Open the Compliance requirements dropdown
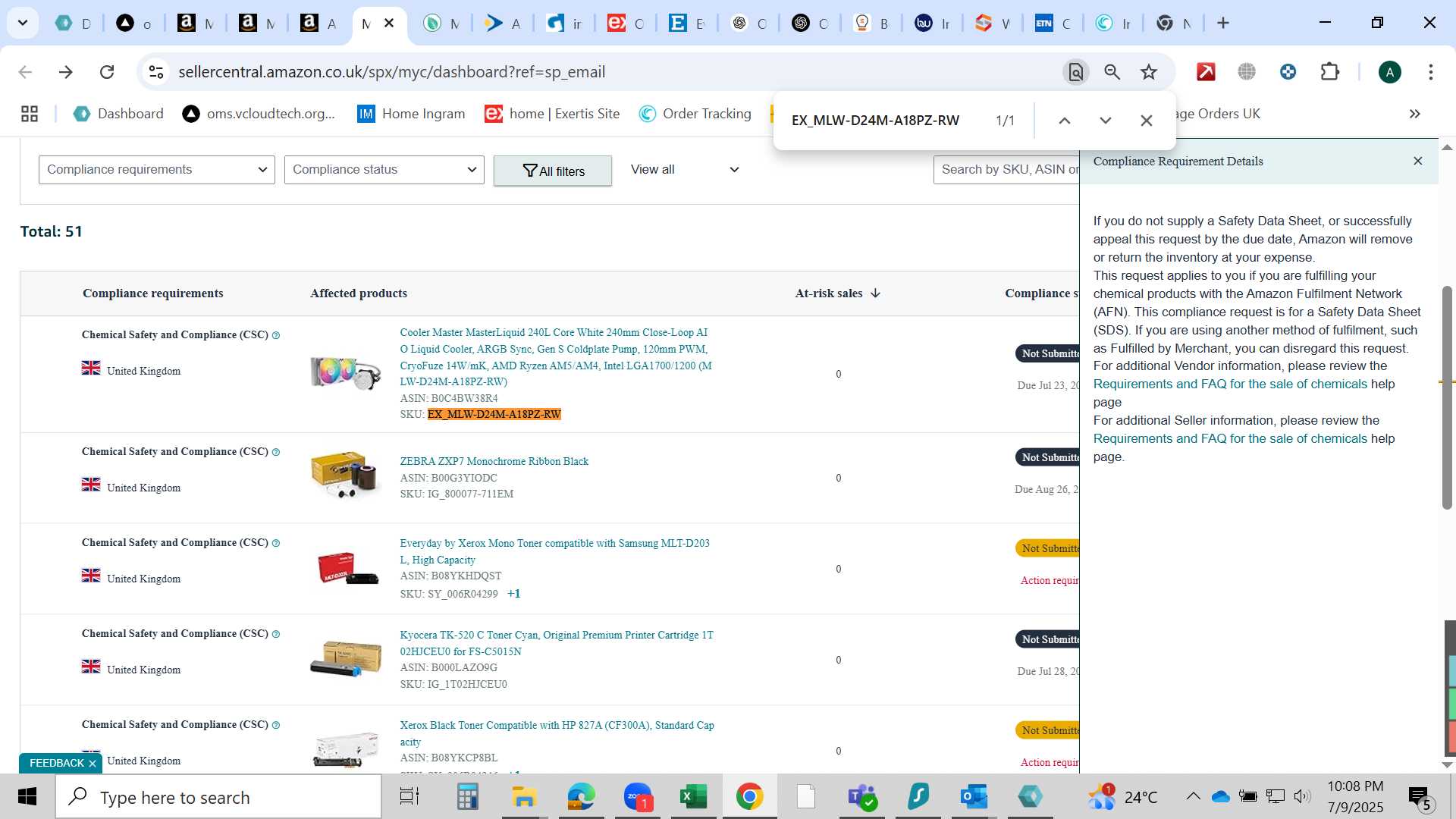This screenshot has height=819, width=1456. coord(157,170)
